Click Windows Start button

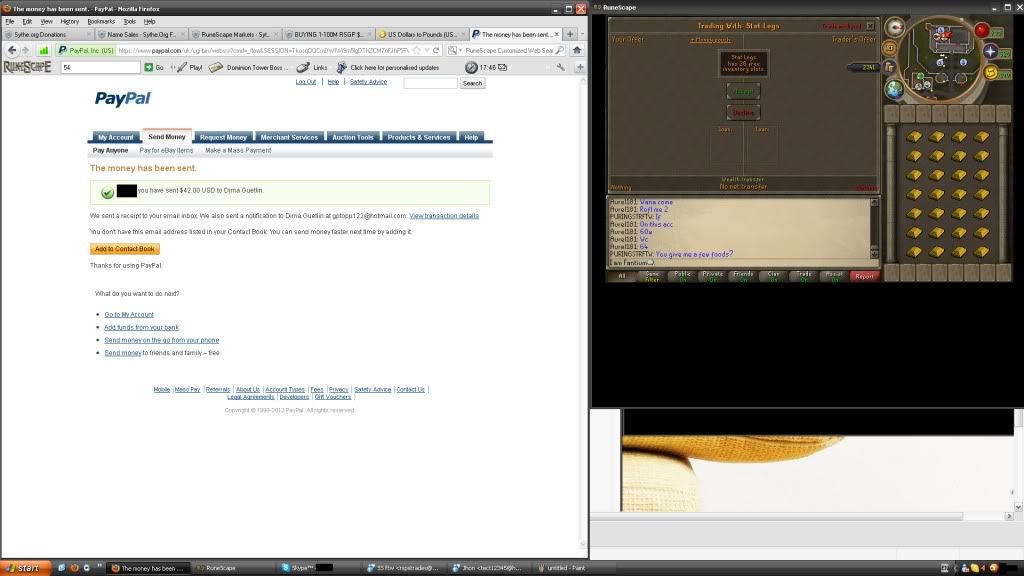24,568
